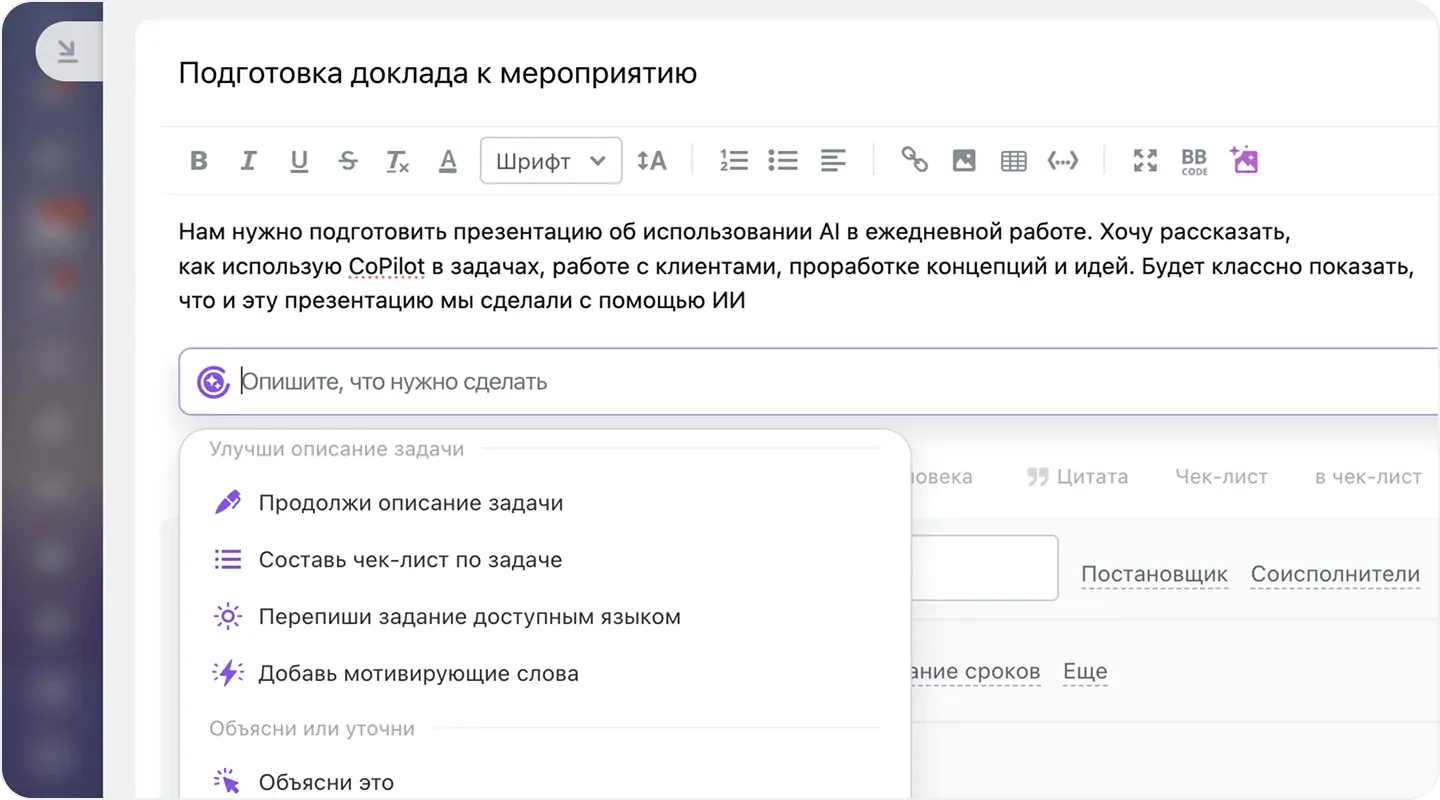Insert an image into the description

963,159
